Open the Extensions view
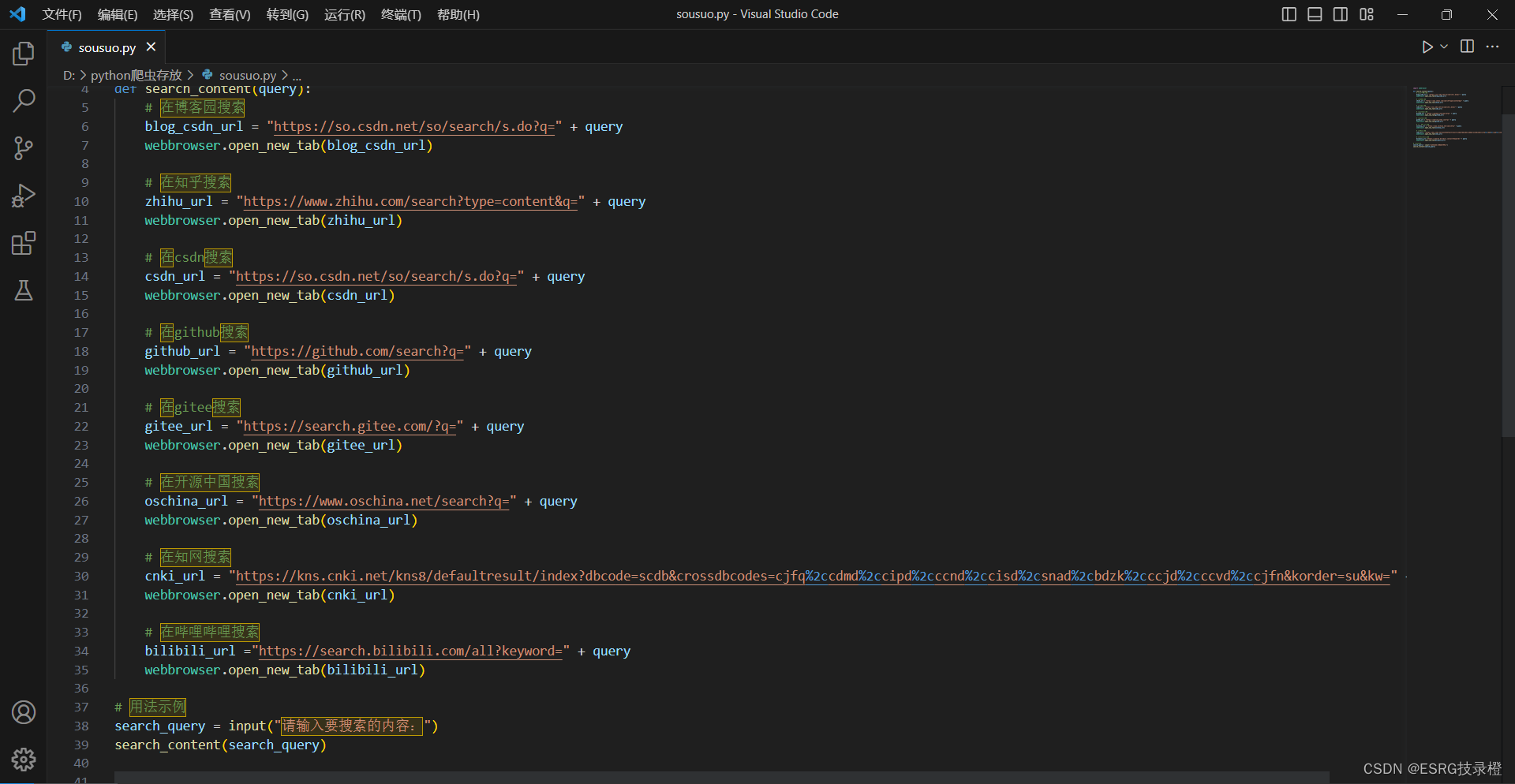 (x=24, y=243)
